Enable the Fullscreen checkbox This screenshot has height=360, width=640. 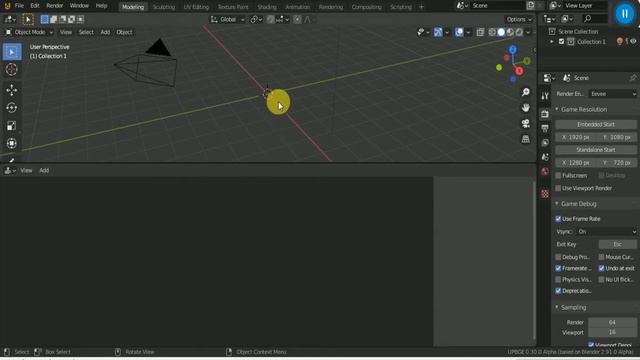point(558,176)
